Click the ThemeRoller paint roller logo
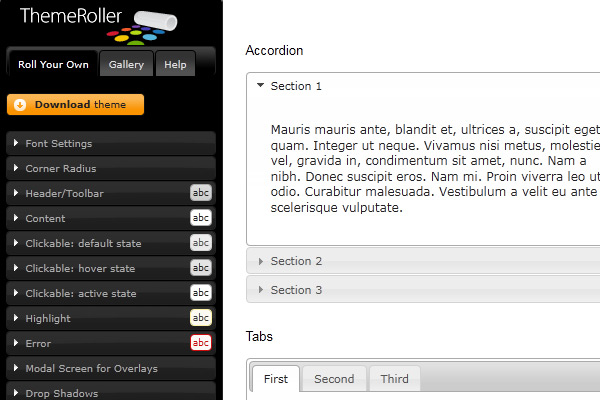600x400 pixels. tap(142, 28)
